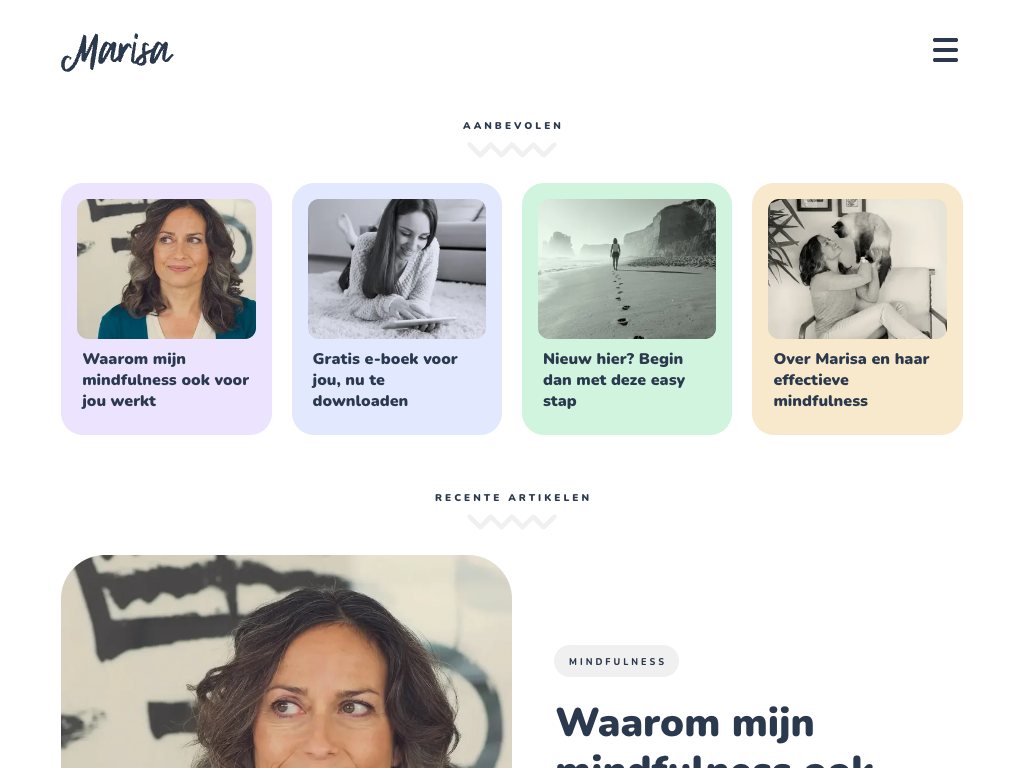Click the AANBEVOLEN section heading

tap(512, 125)
